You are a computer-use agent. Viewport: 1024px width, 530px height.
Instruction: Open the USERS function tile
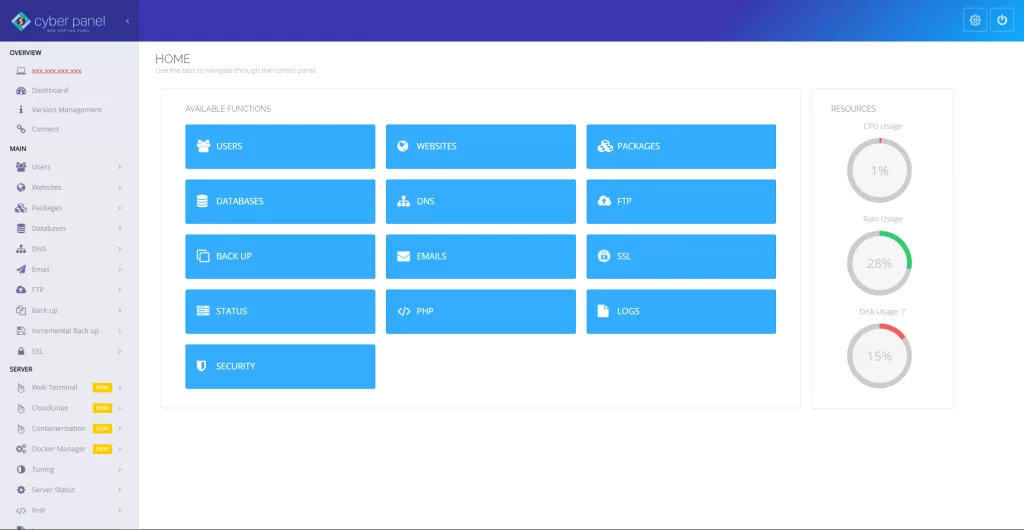pos(280,146)
